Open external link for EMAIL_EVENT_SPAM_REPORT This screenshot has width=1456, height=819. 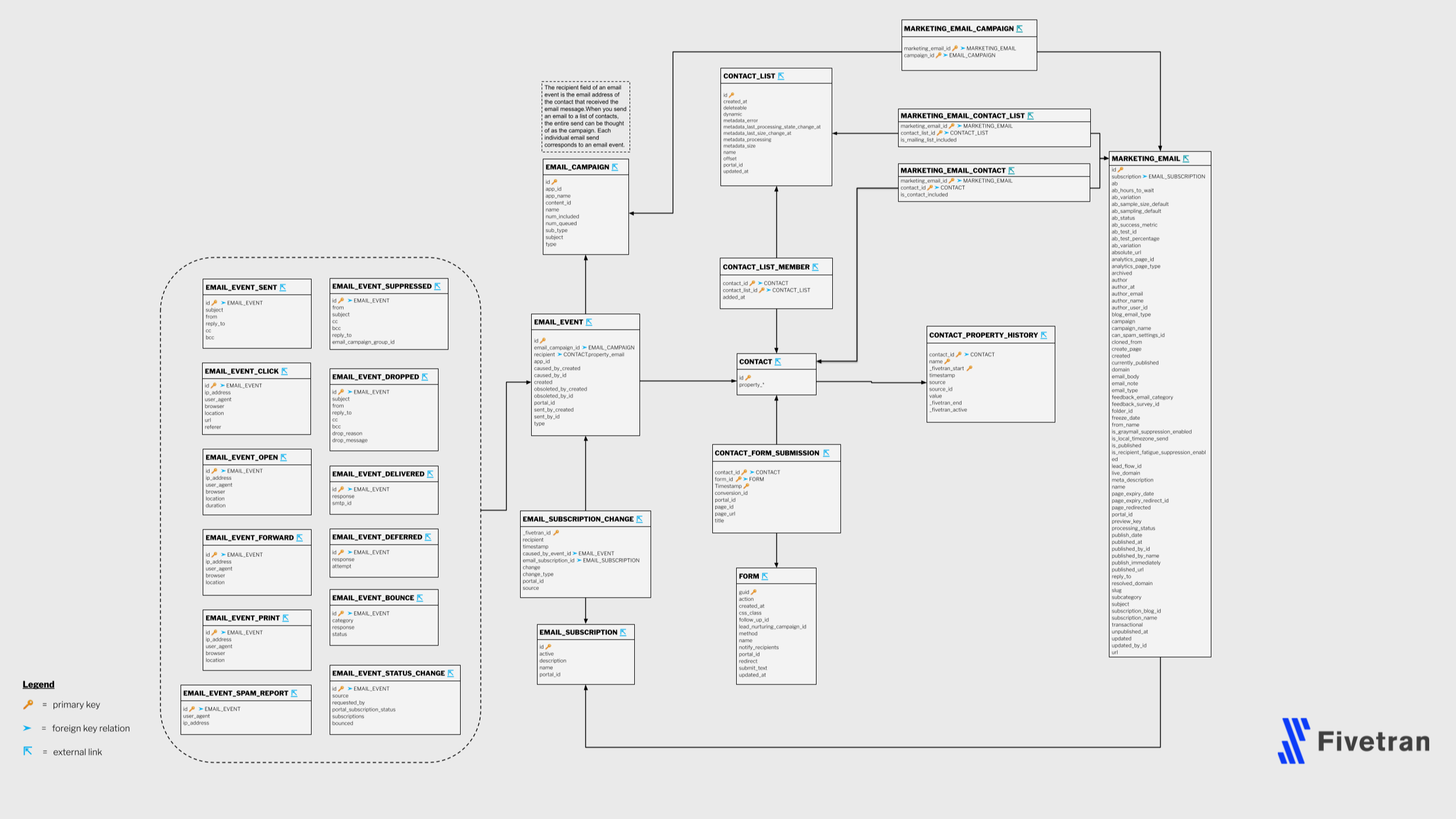click(294, 693)
